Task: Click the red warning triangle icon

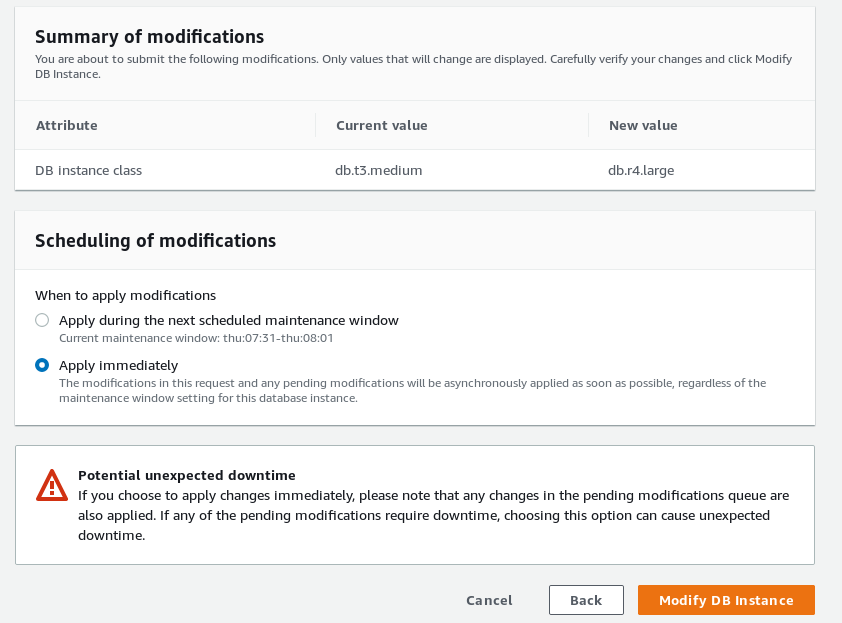Action: [x=52, y=486]
